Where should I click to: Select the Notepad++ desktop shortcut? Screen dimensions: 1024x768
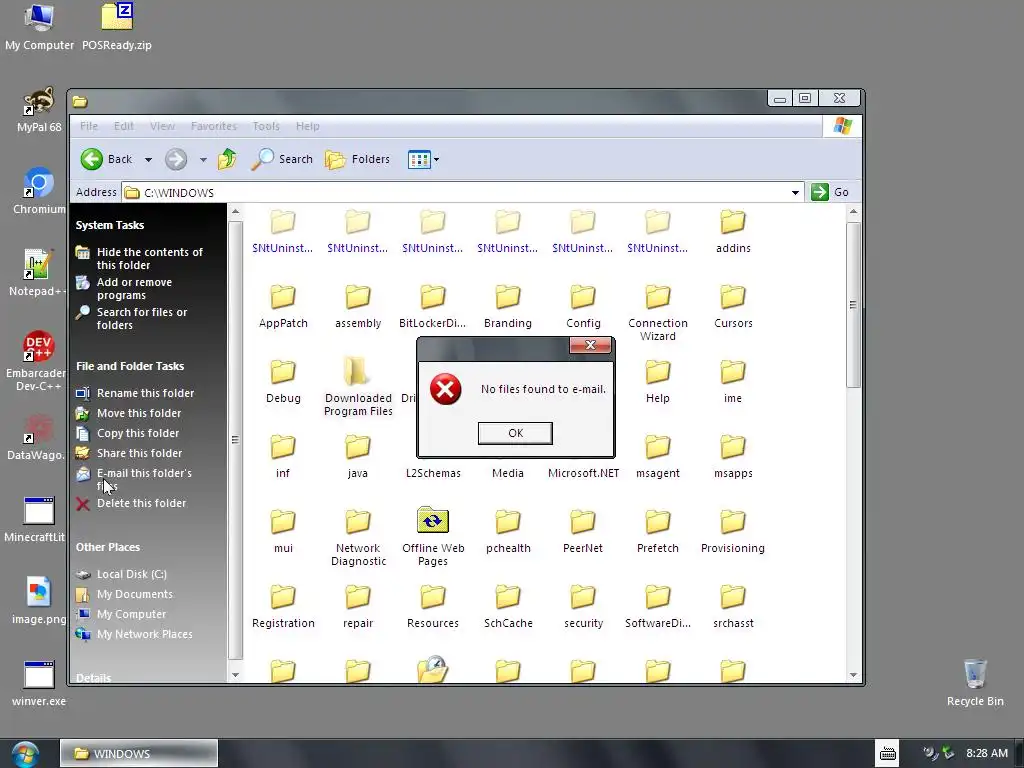pos(37,273)
